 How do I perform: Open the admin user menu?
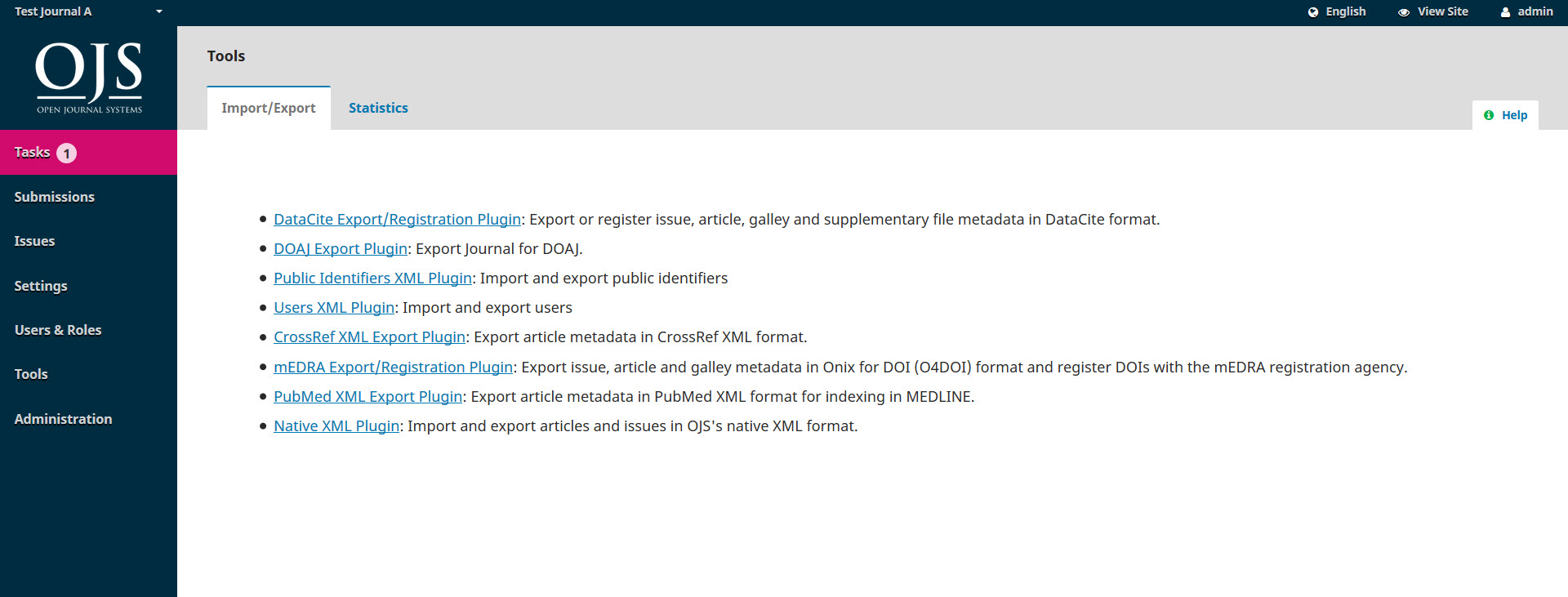tap(1526, 11)
